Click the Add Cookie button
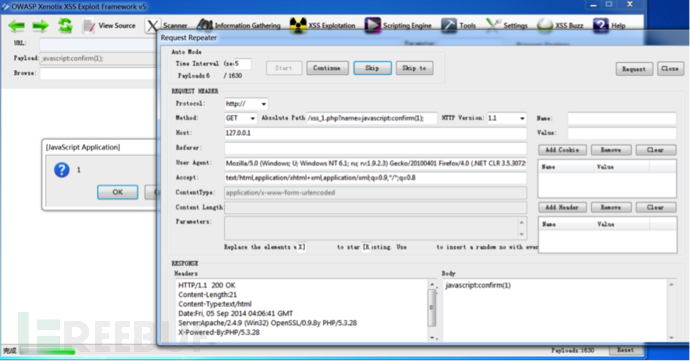 click(562, 150)
